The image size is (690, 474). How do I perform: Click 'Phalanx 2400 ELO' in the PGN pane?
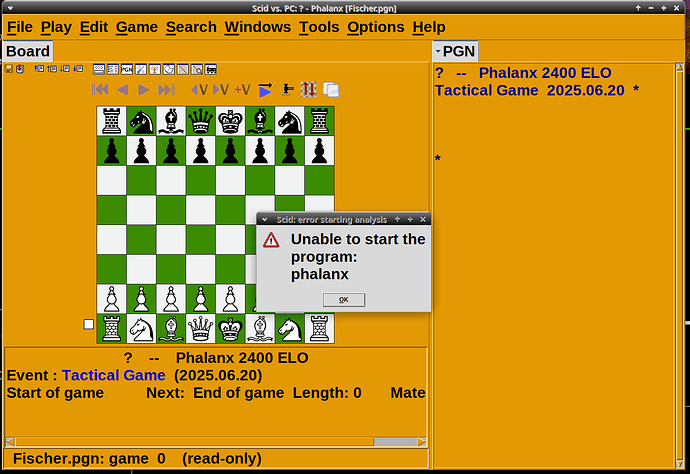pyautogui.click(x=545, y=73)
